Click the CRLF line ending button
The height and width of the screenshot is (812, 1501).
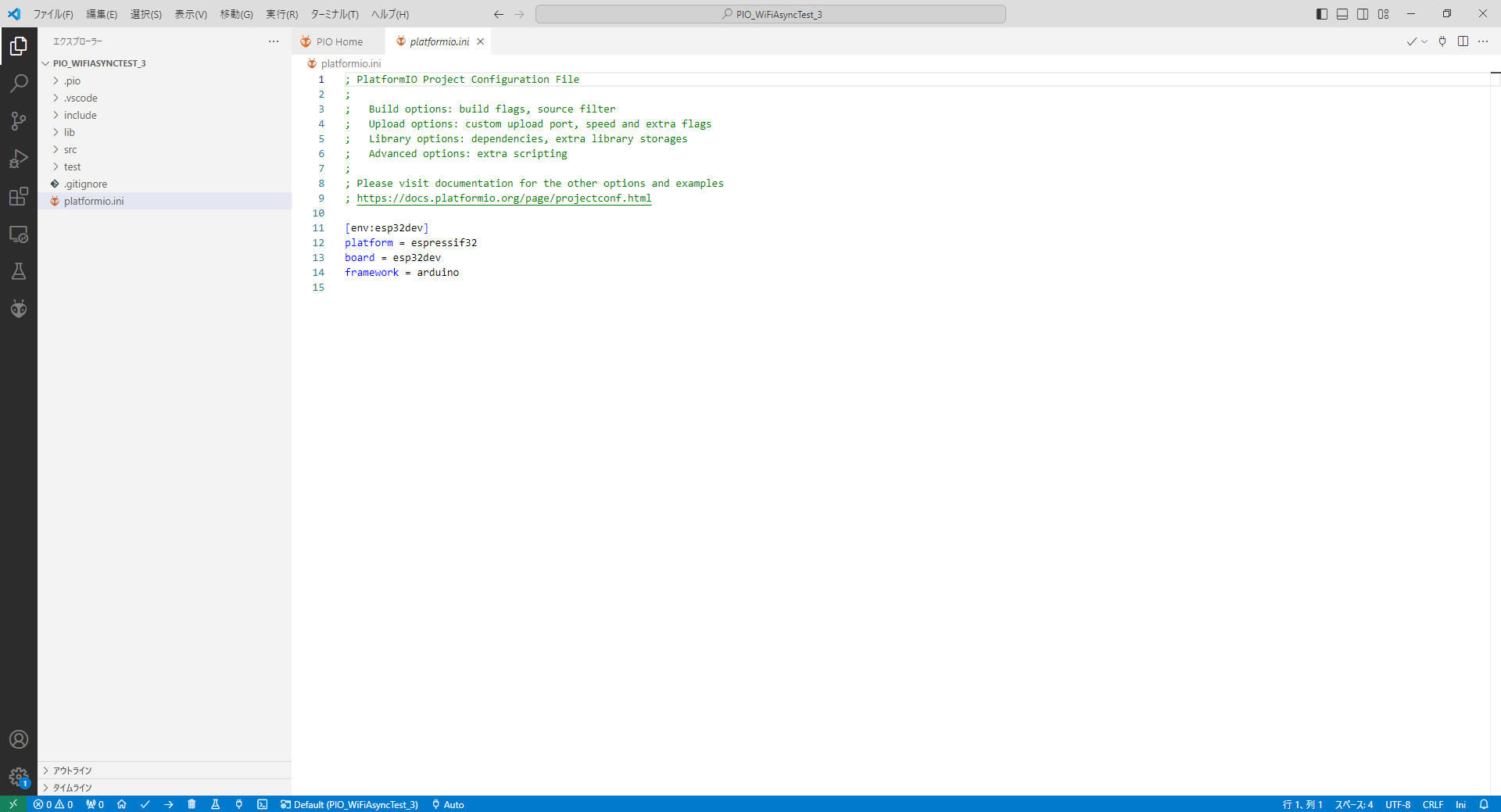coord(1432,804)
